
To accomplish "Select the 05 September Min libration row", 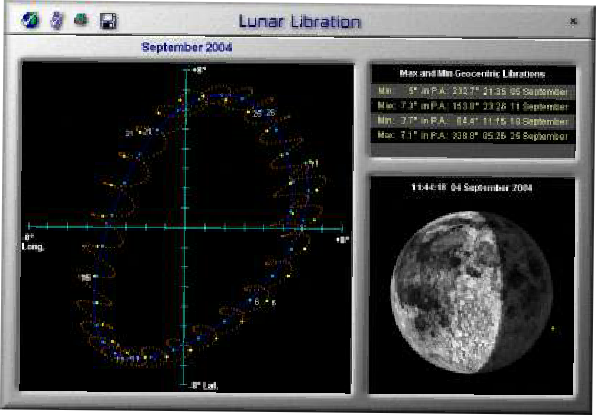I will [x=473, y=92].
